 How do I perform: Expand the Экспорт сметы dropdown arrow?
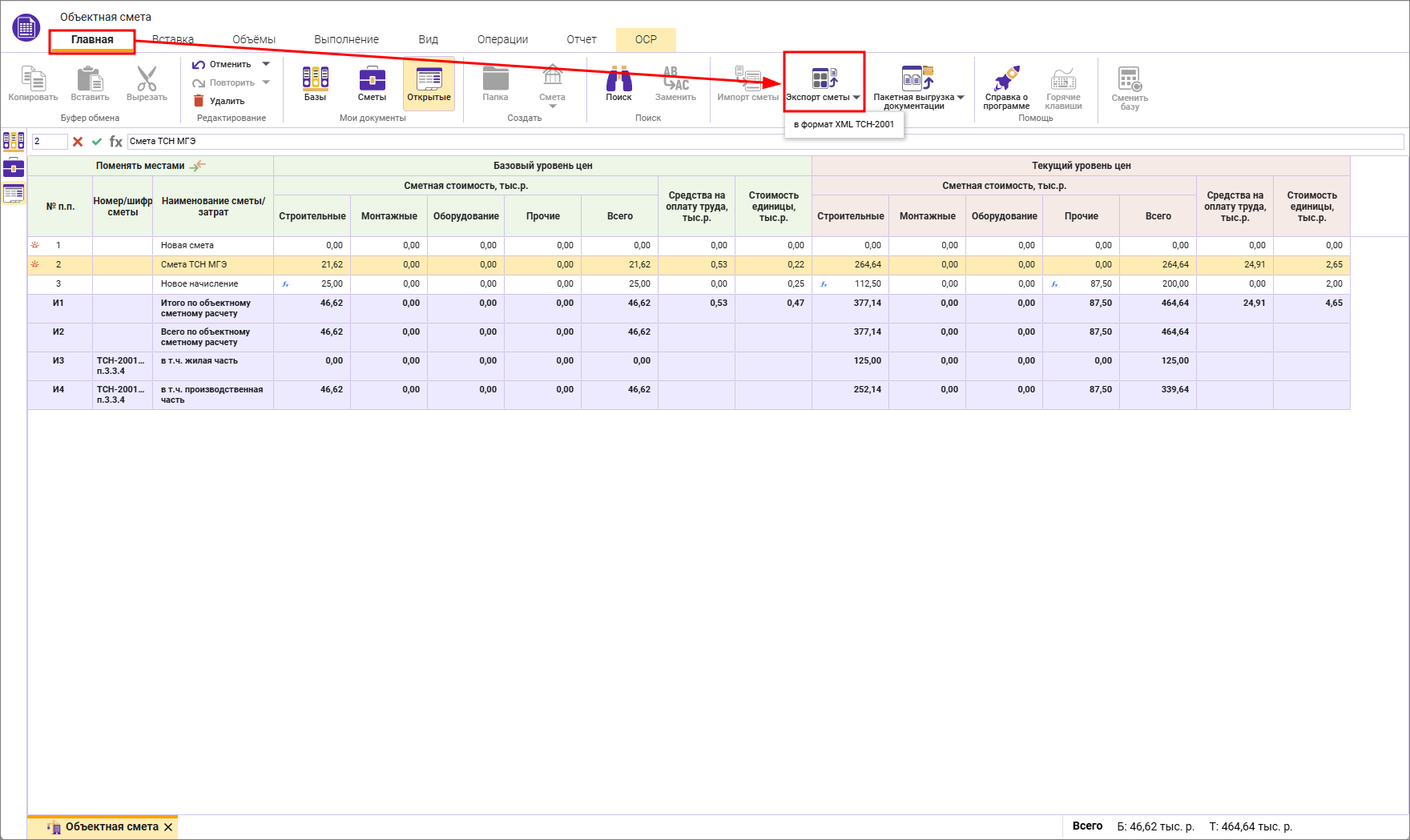tap(856, 98)
